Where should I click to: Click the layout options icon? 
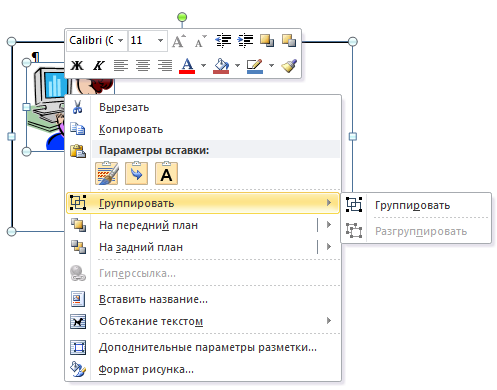tap(78, 347)
